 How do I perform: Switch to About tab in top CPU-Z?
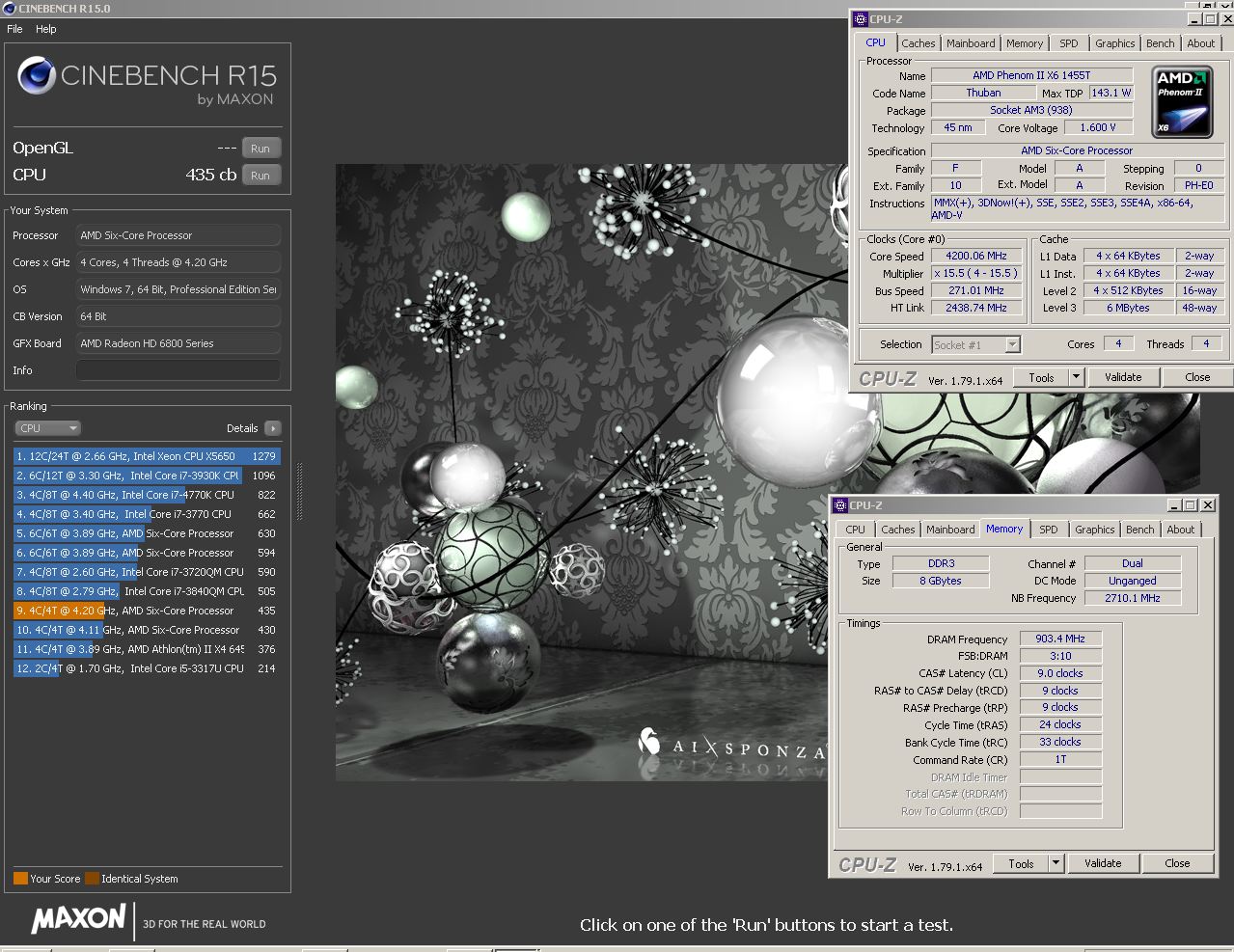[1201, 43]
